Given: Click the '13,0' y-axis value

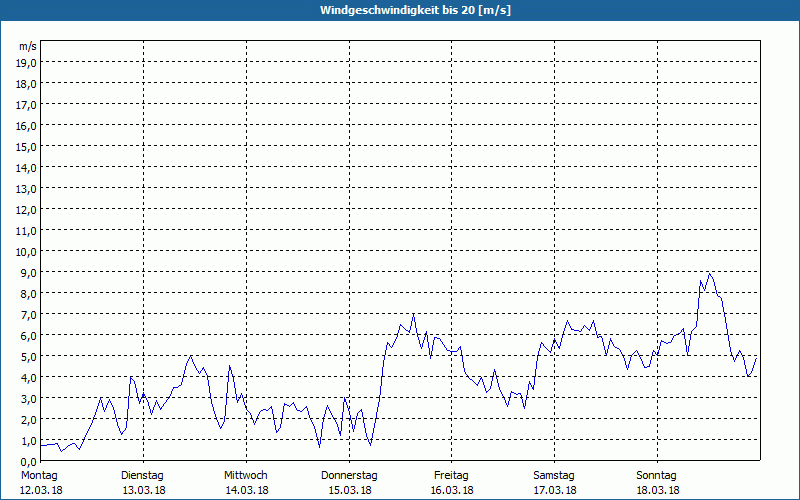Looking at the screenshot, I should click(27, 189).
